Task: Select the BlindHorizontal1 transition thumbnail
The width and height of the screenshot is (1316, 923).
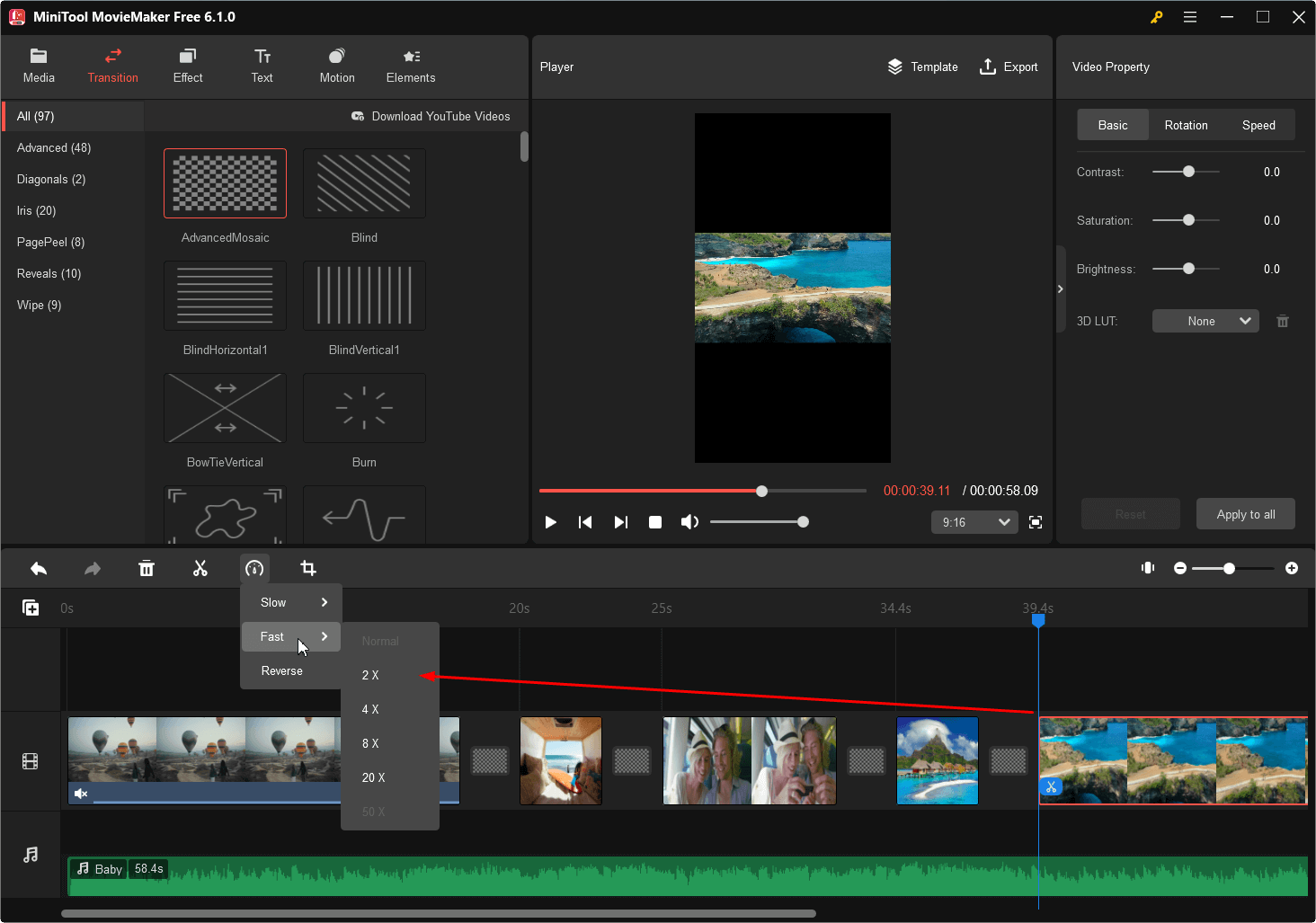Action: [225, 296]
